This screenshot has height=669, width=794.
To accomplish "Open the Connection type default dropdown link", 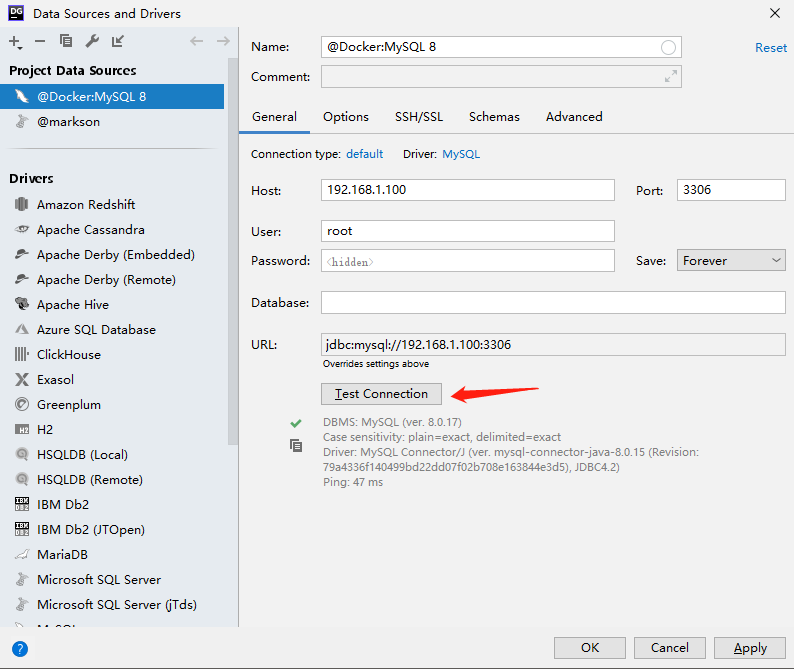I will click(x=364, y=154).
